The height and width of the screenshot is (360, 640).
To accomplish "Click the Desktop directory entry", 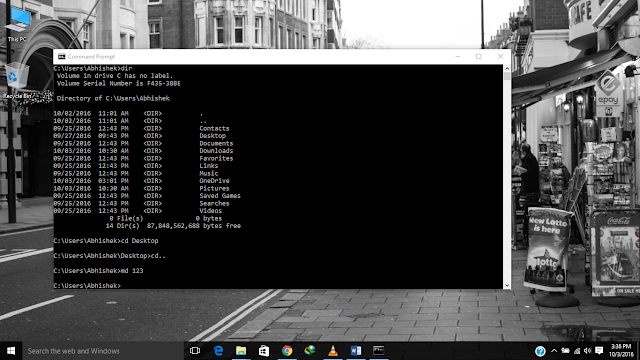I will coord(212,136).
